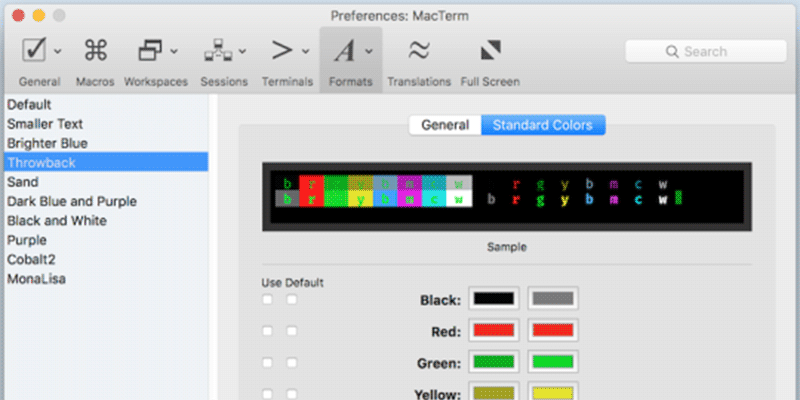
Task: Open the Translations wavy-lines icon
Action: 419,50
